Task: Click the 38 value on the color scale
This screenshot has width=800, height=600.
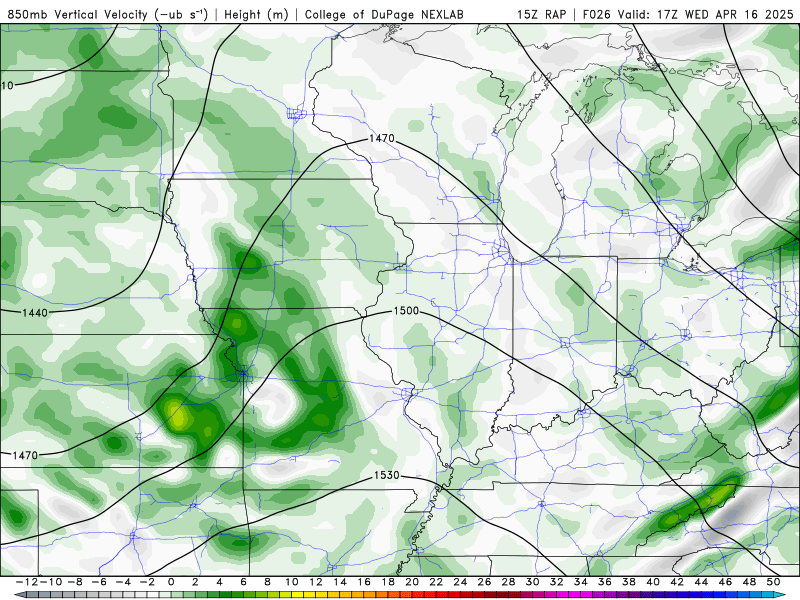Action: click(629, 582)
